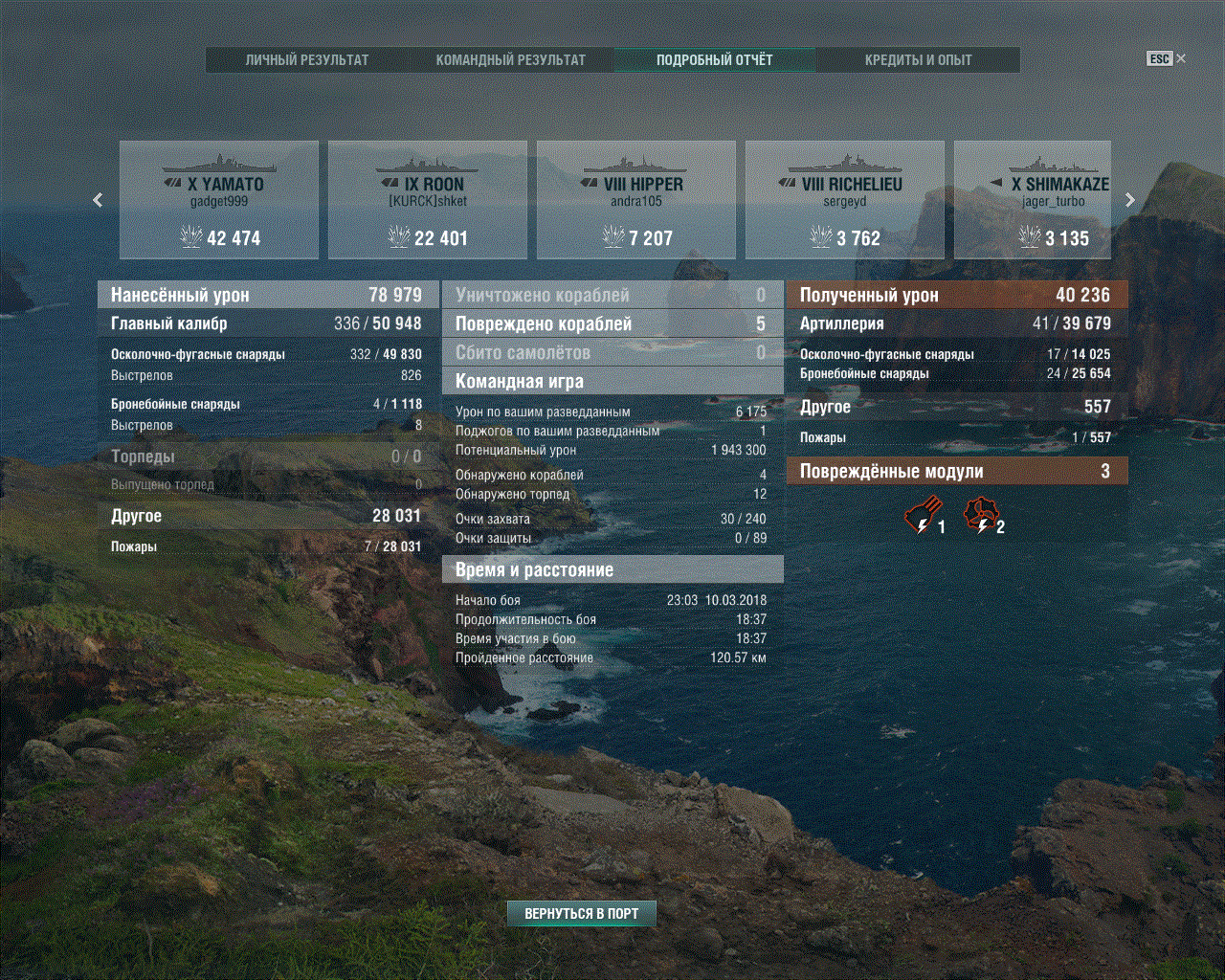Click the Потенциальный урон row
Image resolution: width=1225 pixels, height=980 pixels.
click(x=611, y=450)
